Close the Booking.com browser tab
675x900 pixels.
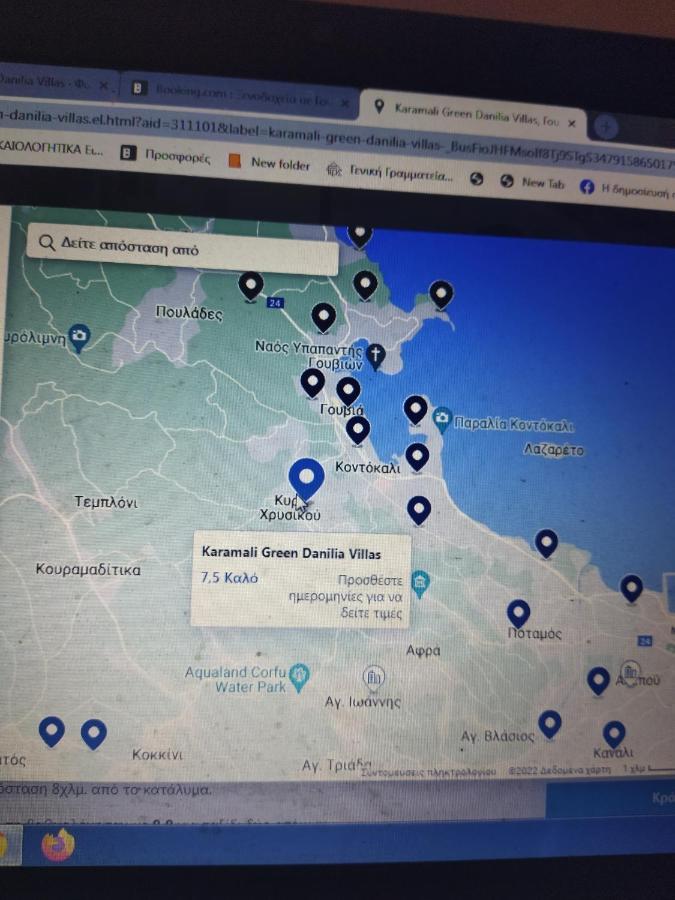(x=344, y=103)
